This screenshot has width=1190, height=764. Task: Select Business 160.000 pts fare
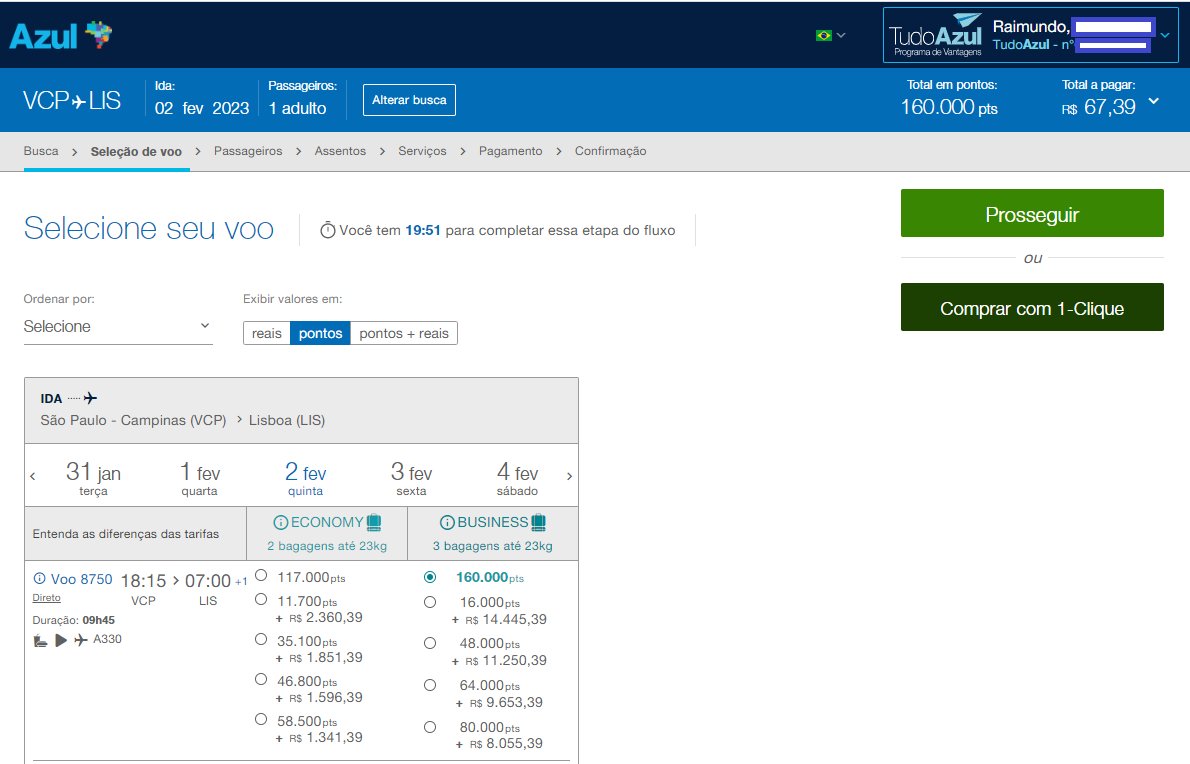(x=430, y=577)
